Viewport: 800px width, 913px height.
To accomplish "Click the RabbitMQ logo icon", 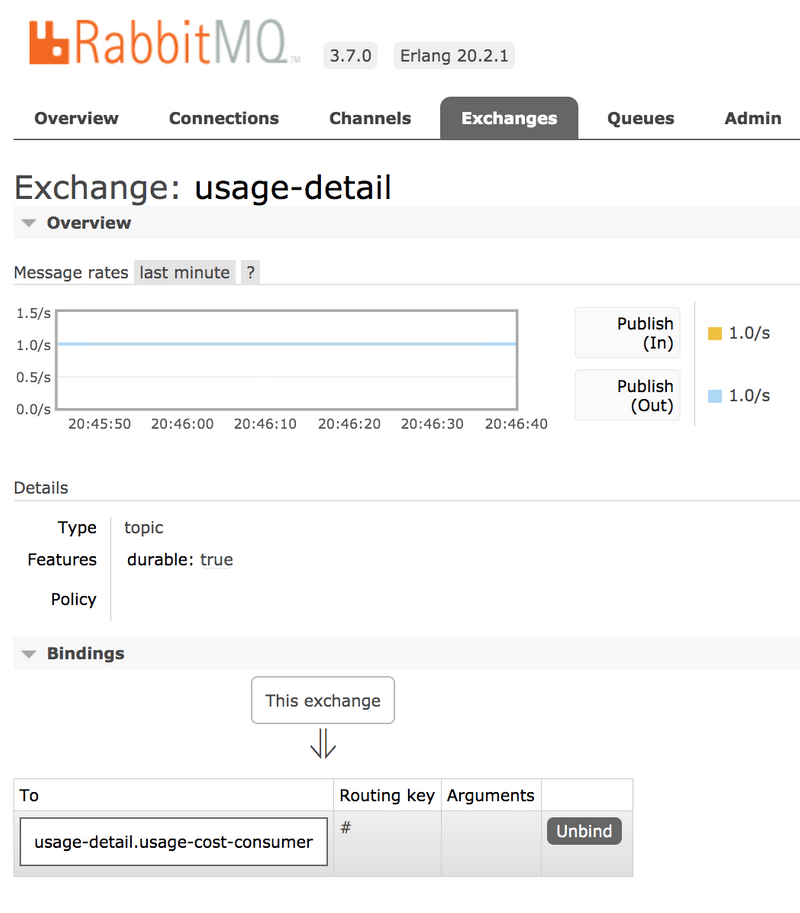I will [48, 44].
